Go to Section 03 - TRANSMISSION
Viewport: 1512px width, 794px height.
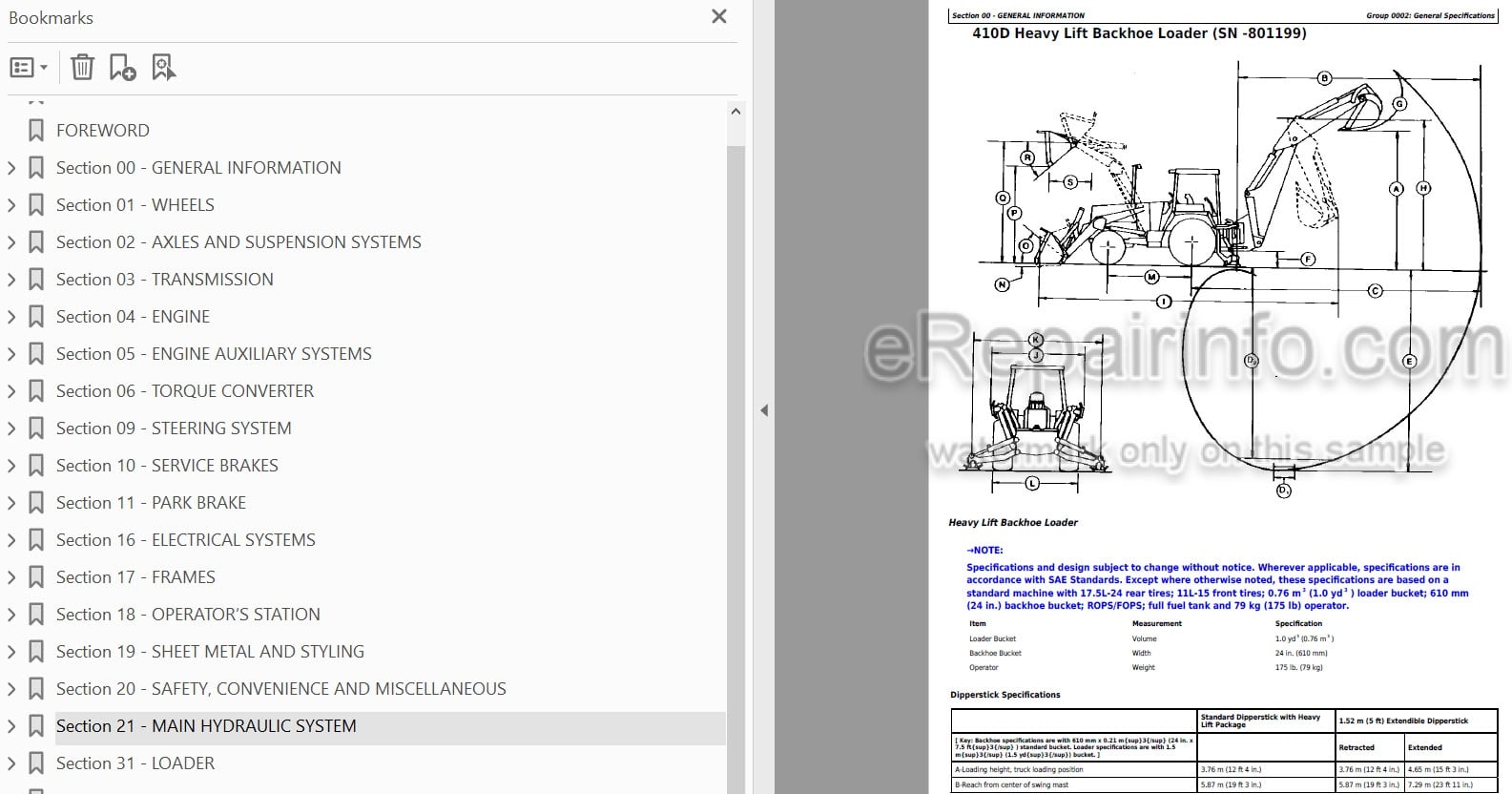[165, 280]
